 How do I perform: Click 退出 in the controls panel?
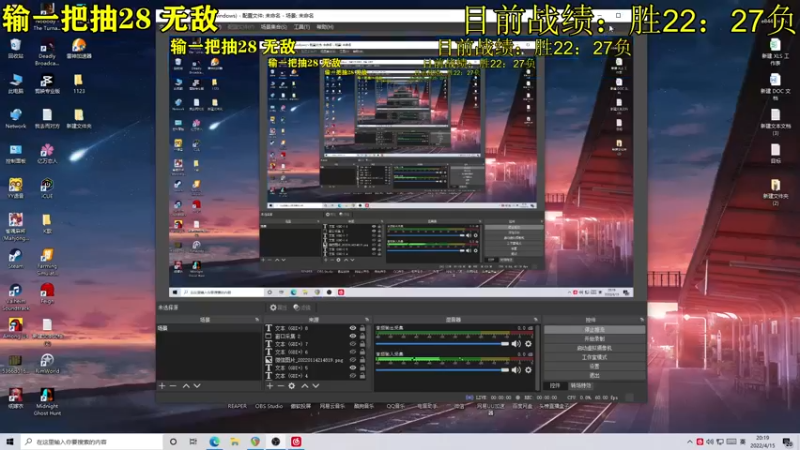(594, 376)
